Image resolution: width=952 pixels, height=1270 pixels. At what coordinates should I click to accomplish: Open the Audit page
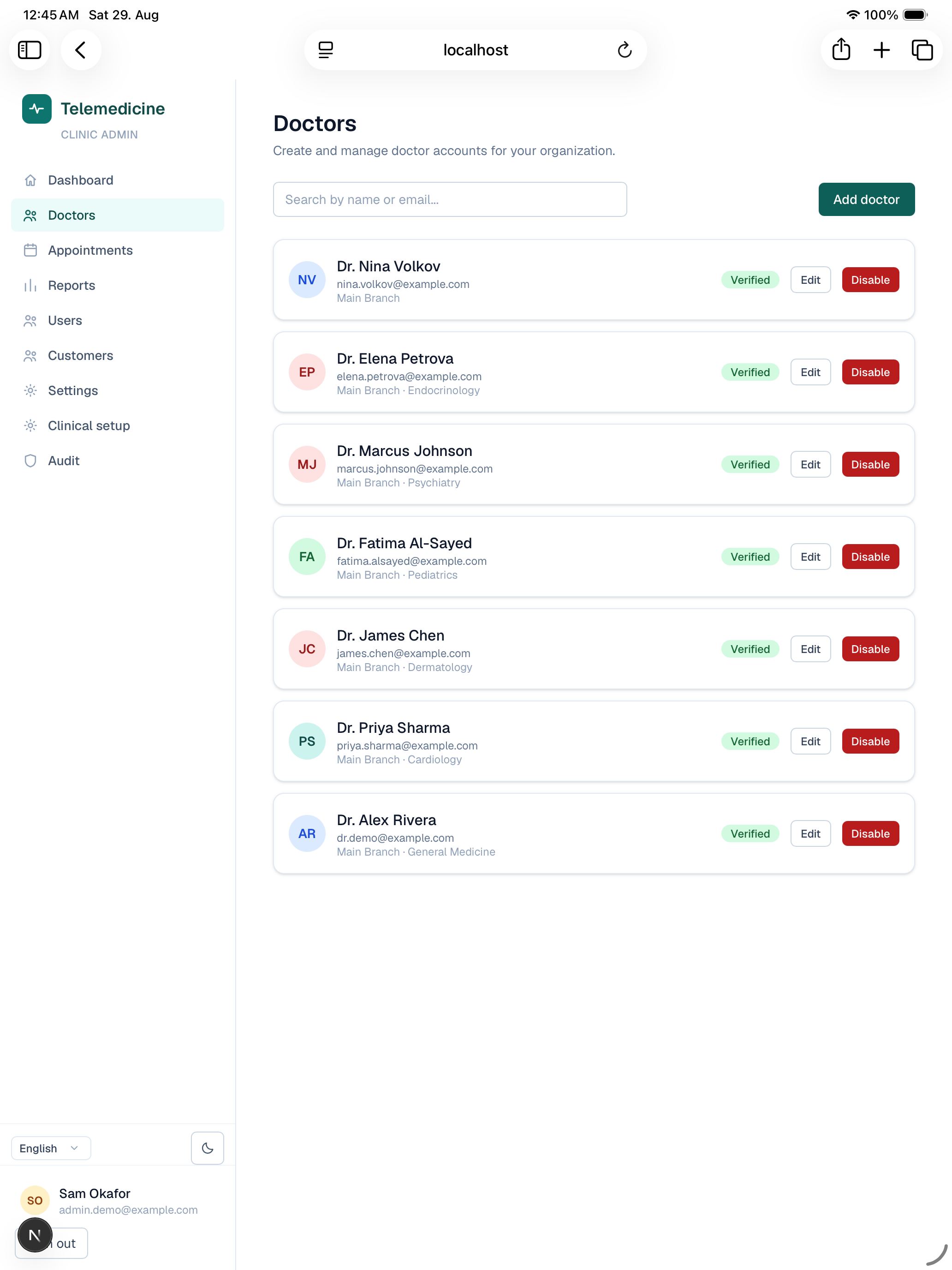[x=118, y=461]
